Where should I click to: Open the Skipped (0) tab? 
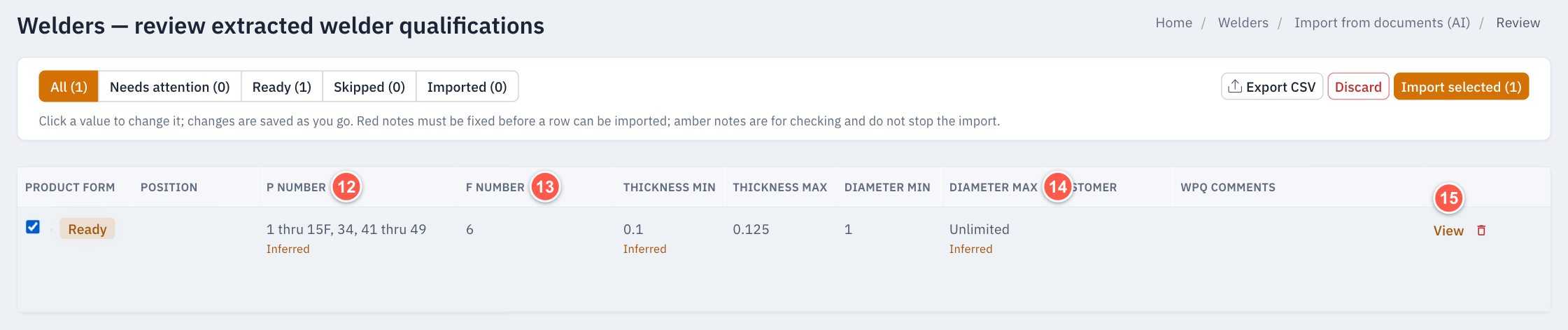369,87
